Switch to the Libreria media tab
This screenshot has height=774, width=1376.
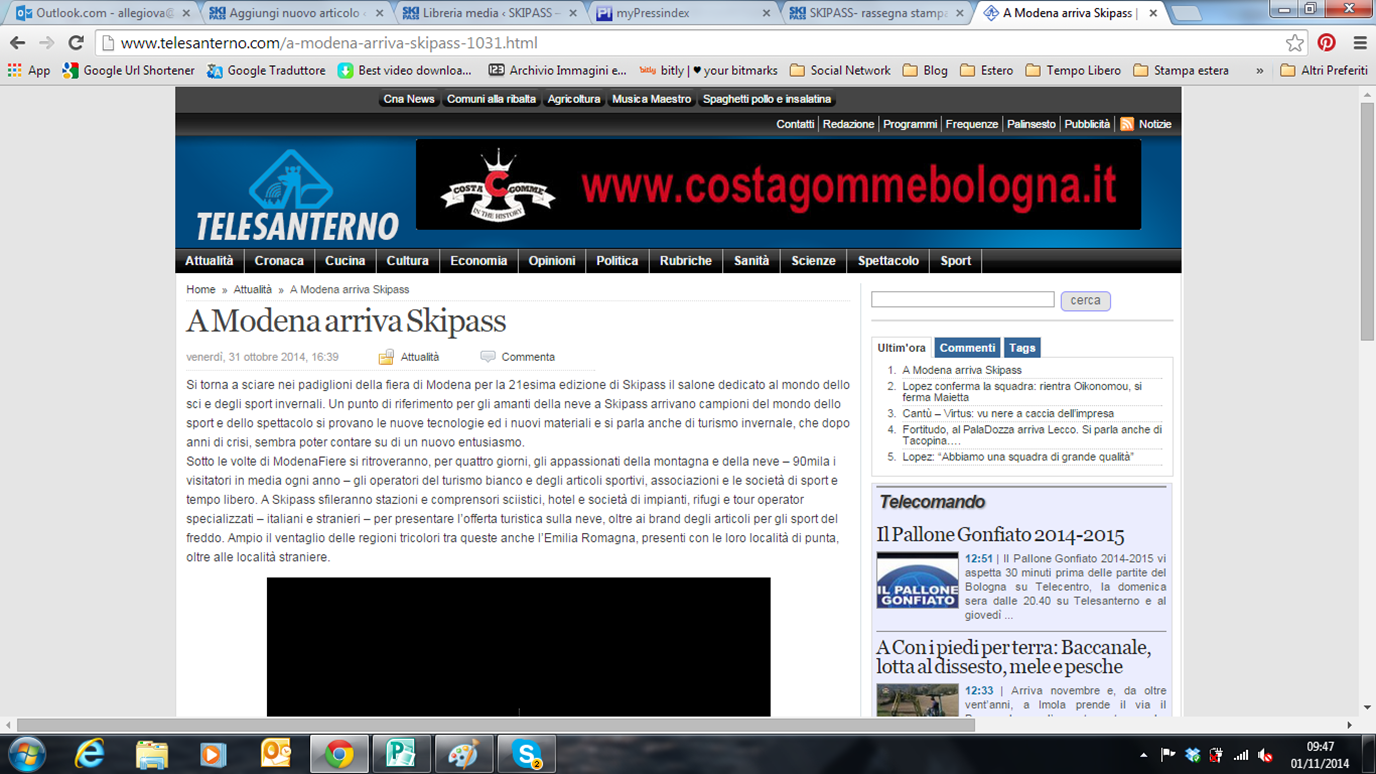click(x=488, y=13)
